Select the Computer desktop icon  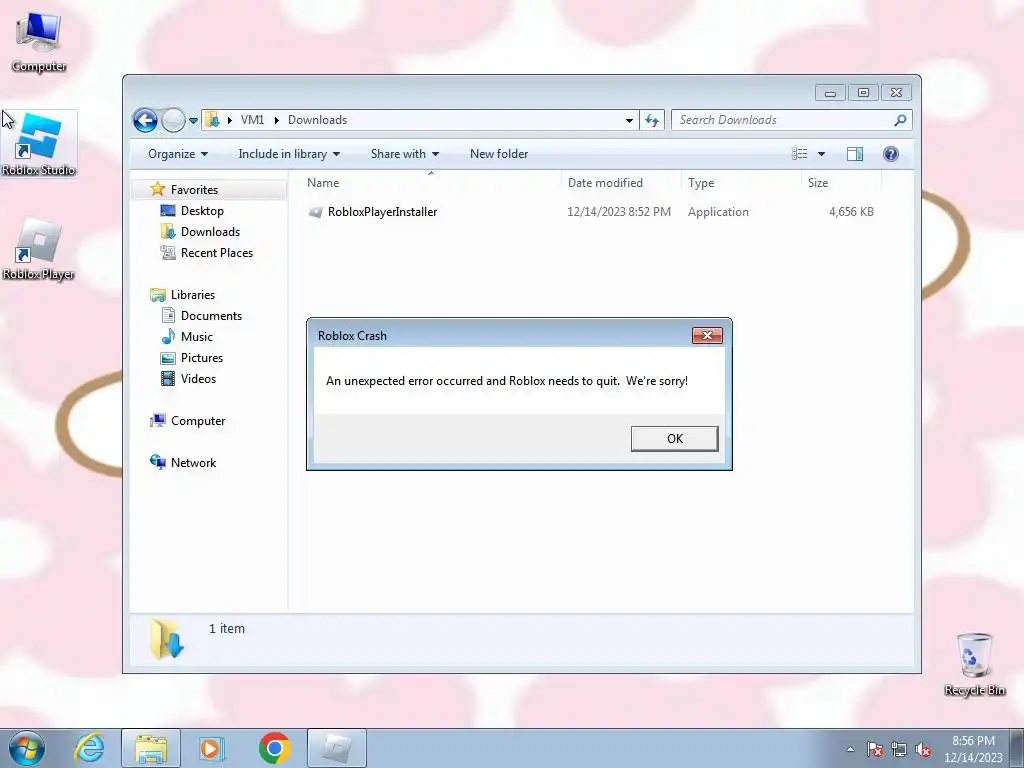click(x=39, y=42)
